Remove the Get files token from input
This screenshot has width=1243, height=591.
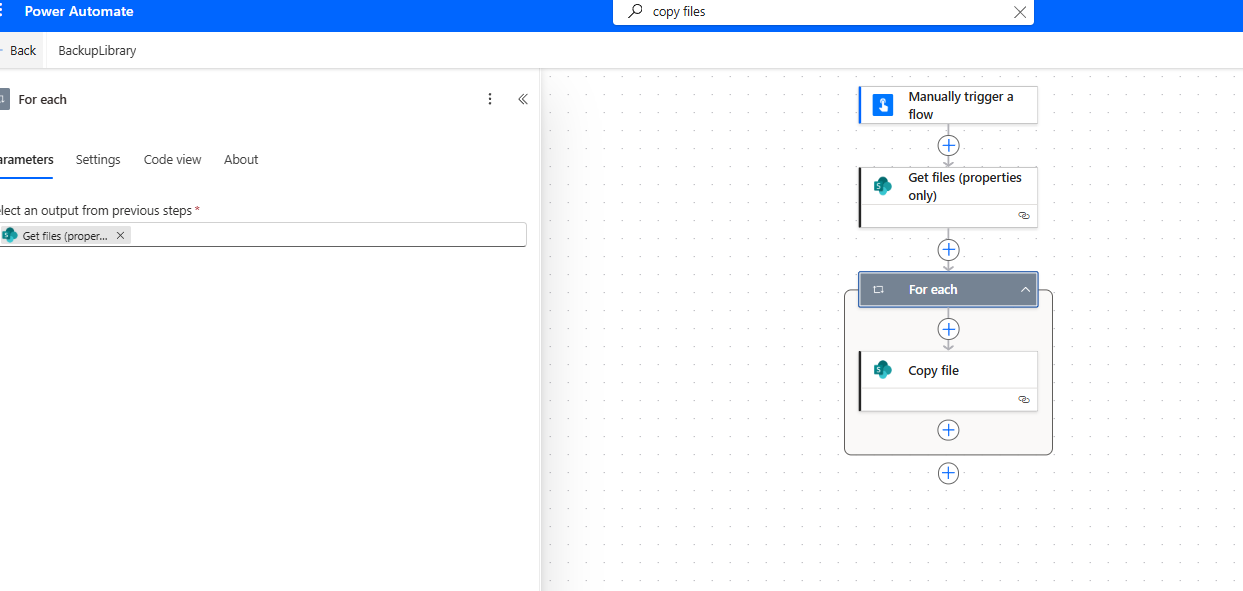[x=121, y=235]
